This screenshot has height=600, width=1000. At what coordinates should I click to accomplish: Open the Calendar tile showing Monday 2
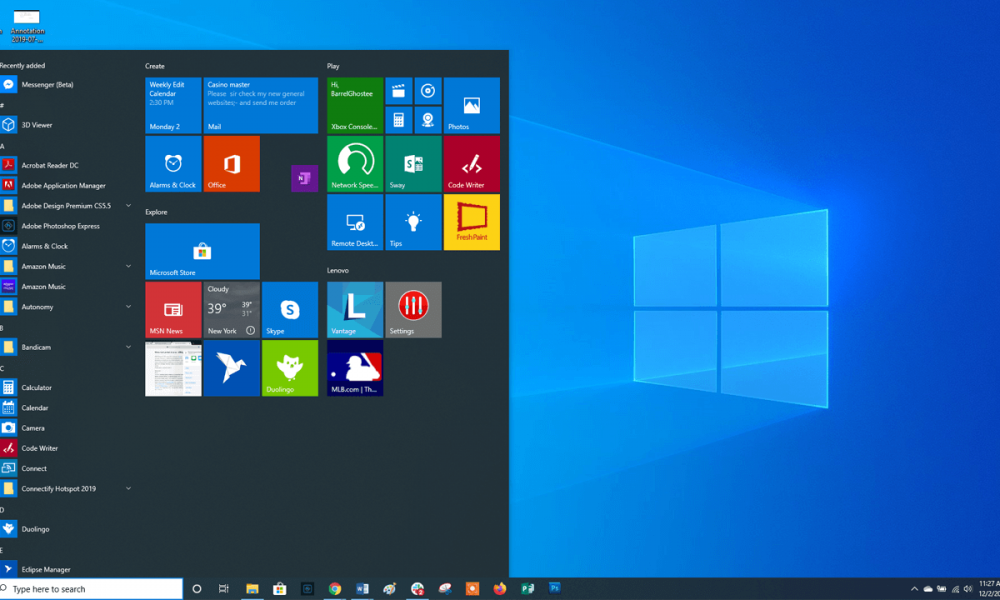[173, 105]
